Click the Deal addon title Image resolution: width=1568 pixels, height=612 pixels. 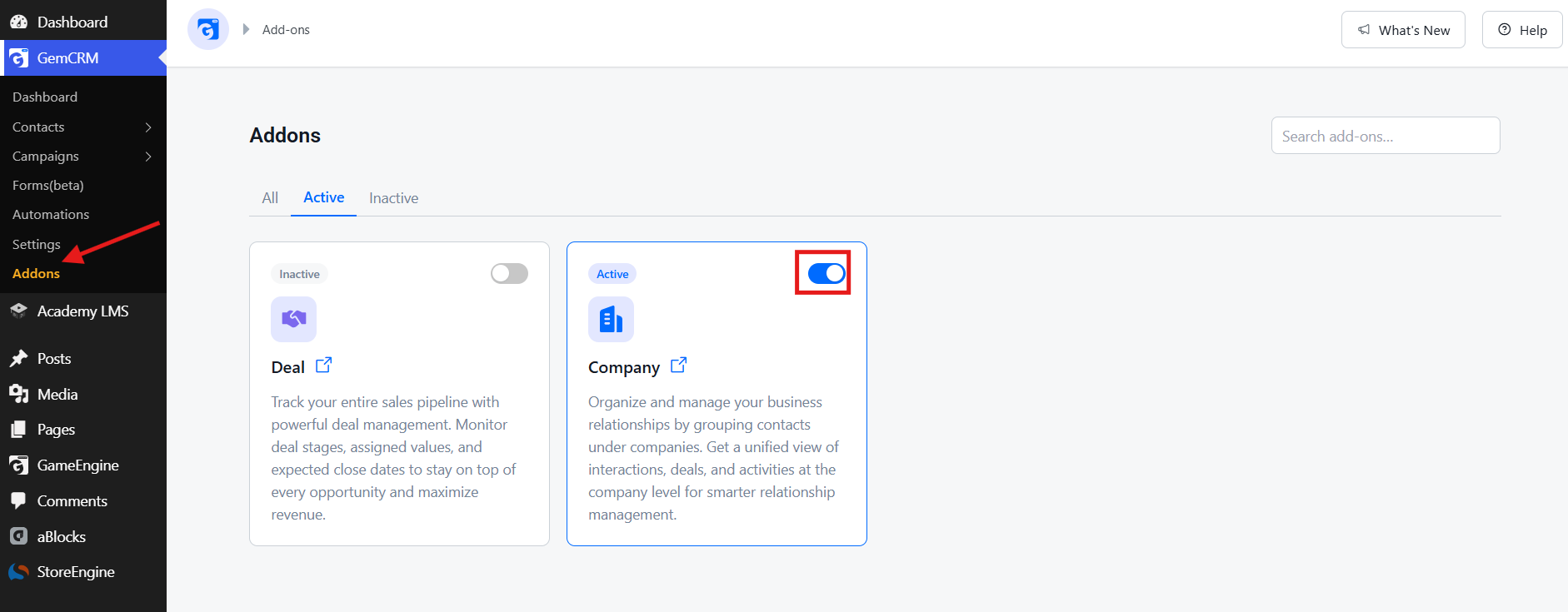[288, 367]
